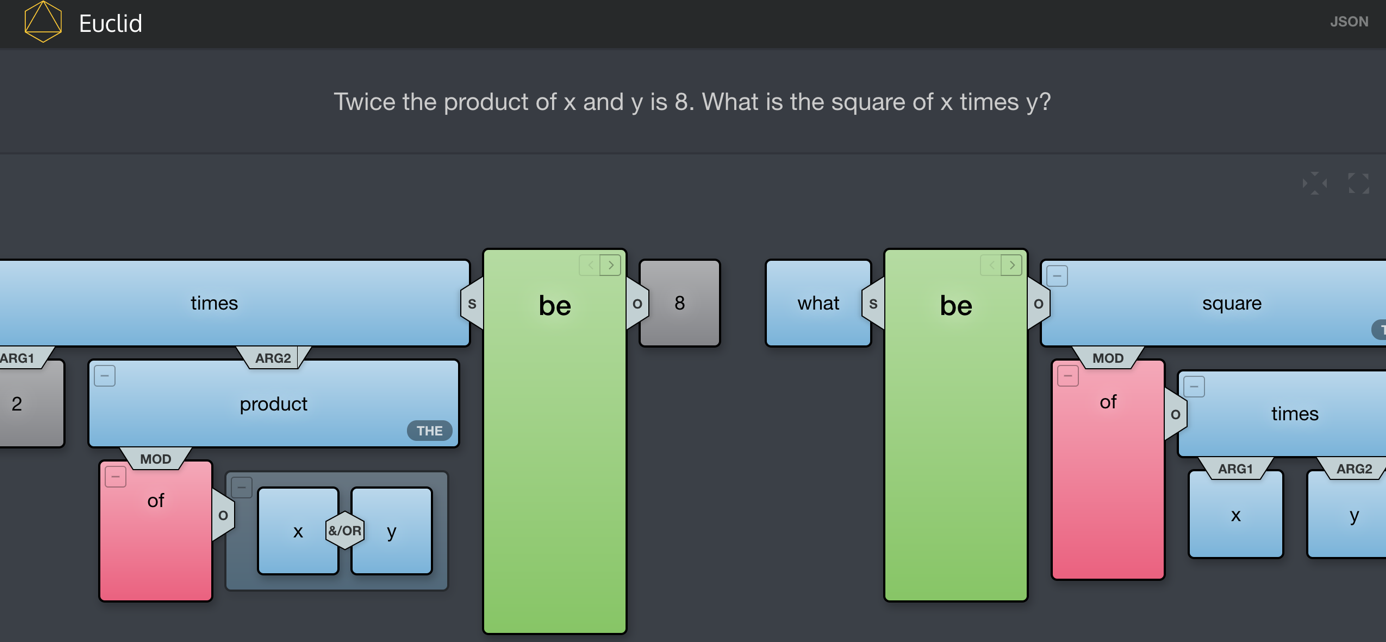
Task: Click the Euclid logo icon
Action: coord(43,22)
